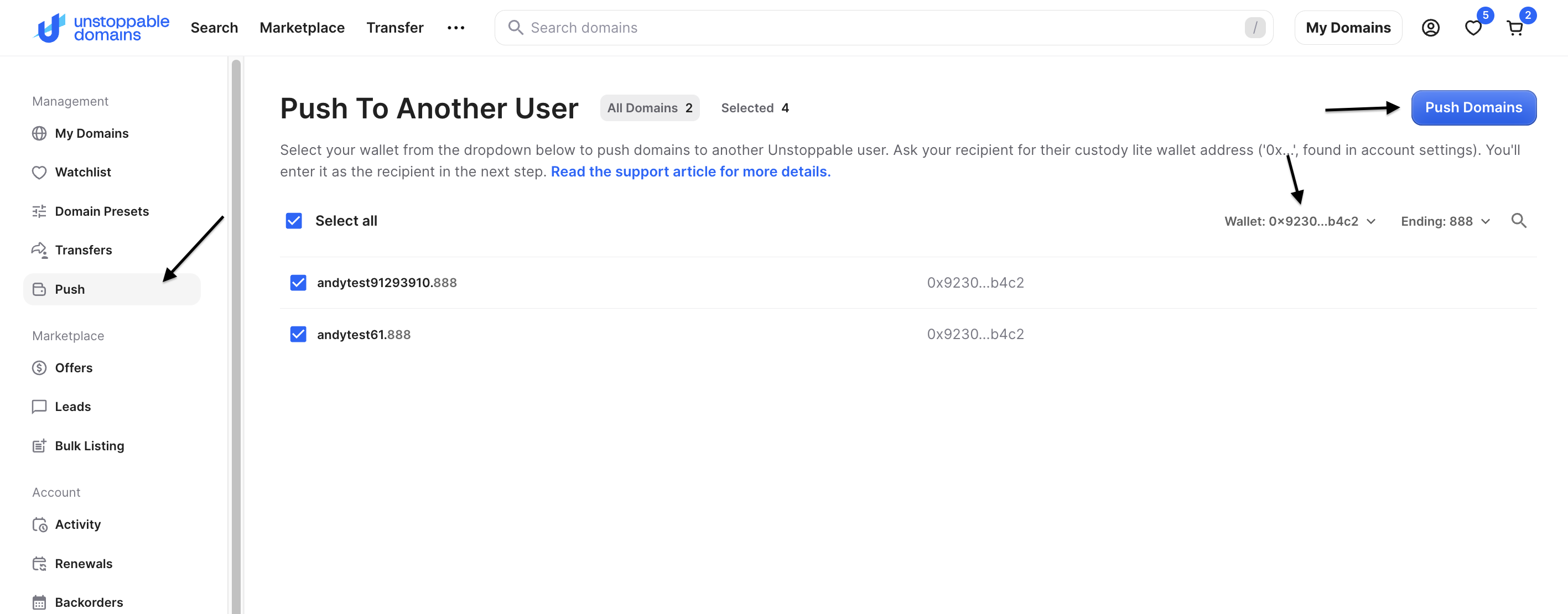Open the Marketplace nav menu item
Image resolution: width=1568 pixels, height=614 pixels.
(302, 28)
